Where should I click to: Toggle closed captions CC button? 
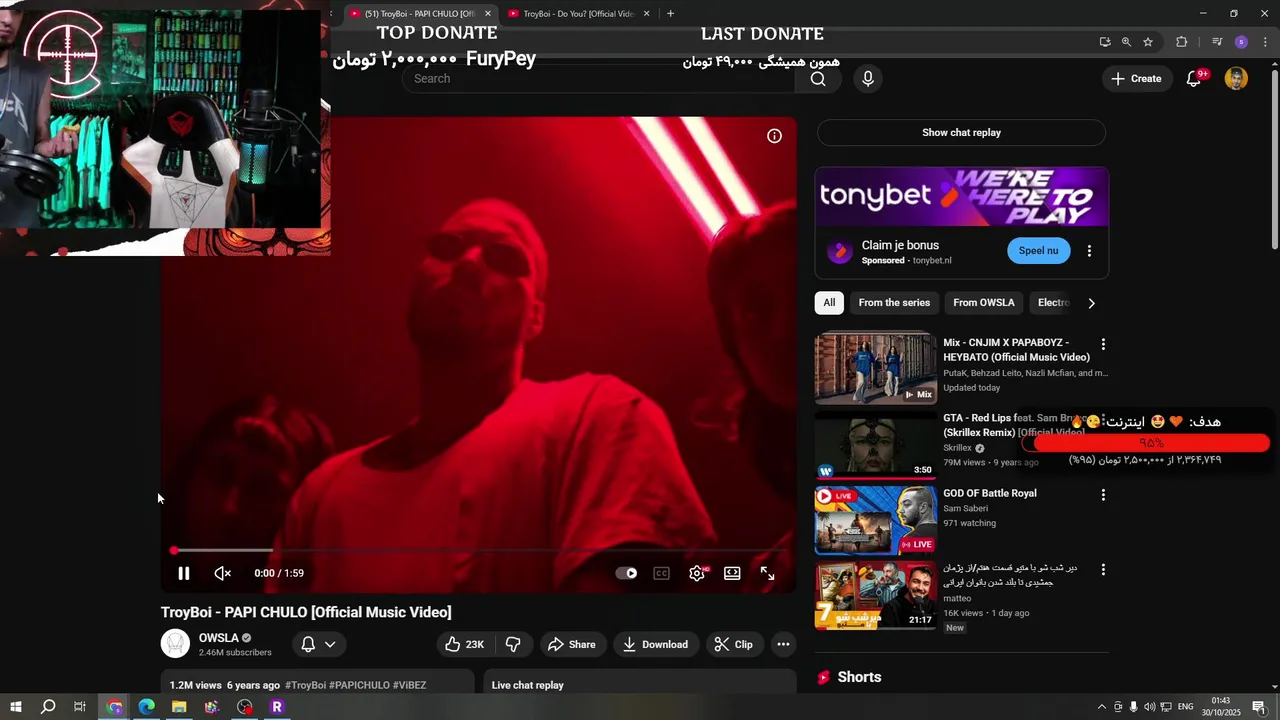pos(662,573)
